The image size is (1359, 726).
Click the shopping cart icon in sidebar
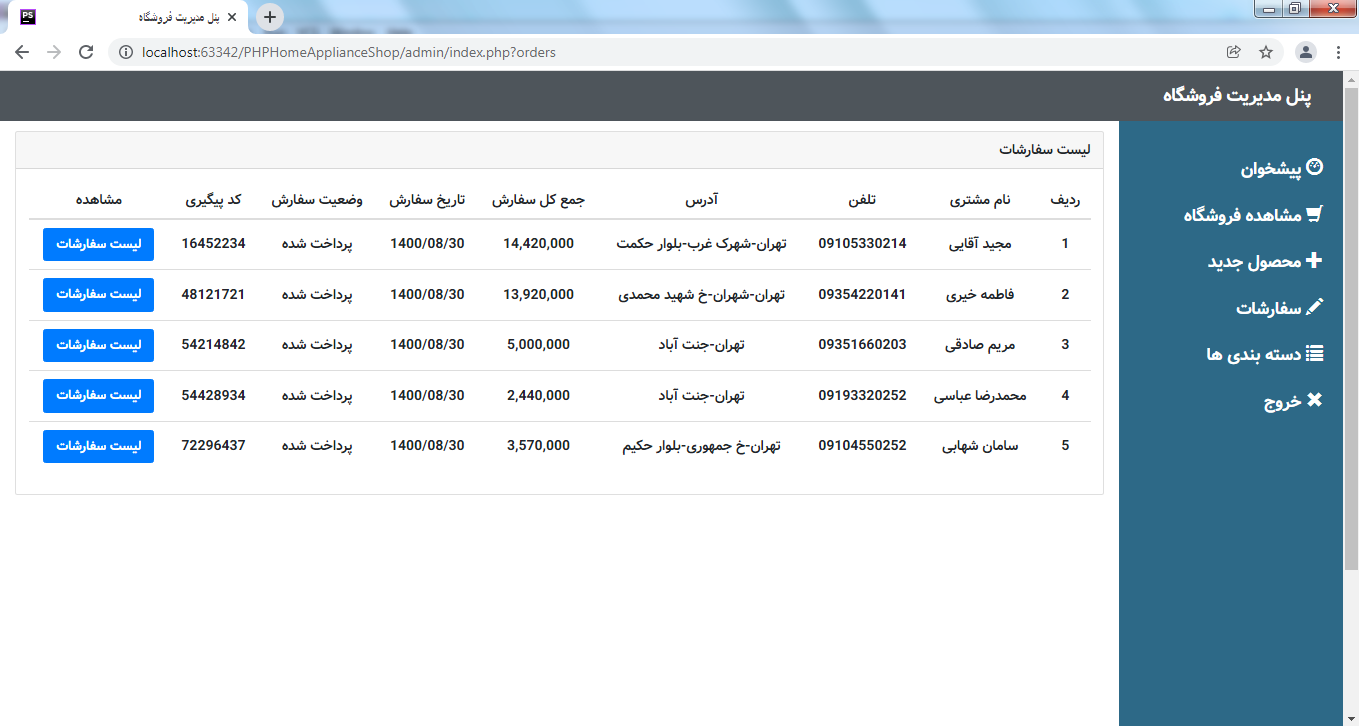click(1314, 214)
